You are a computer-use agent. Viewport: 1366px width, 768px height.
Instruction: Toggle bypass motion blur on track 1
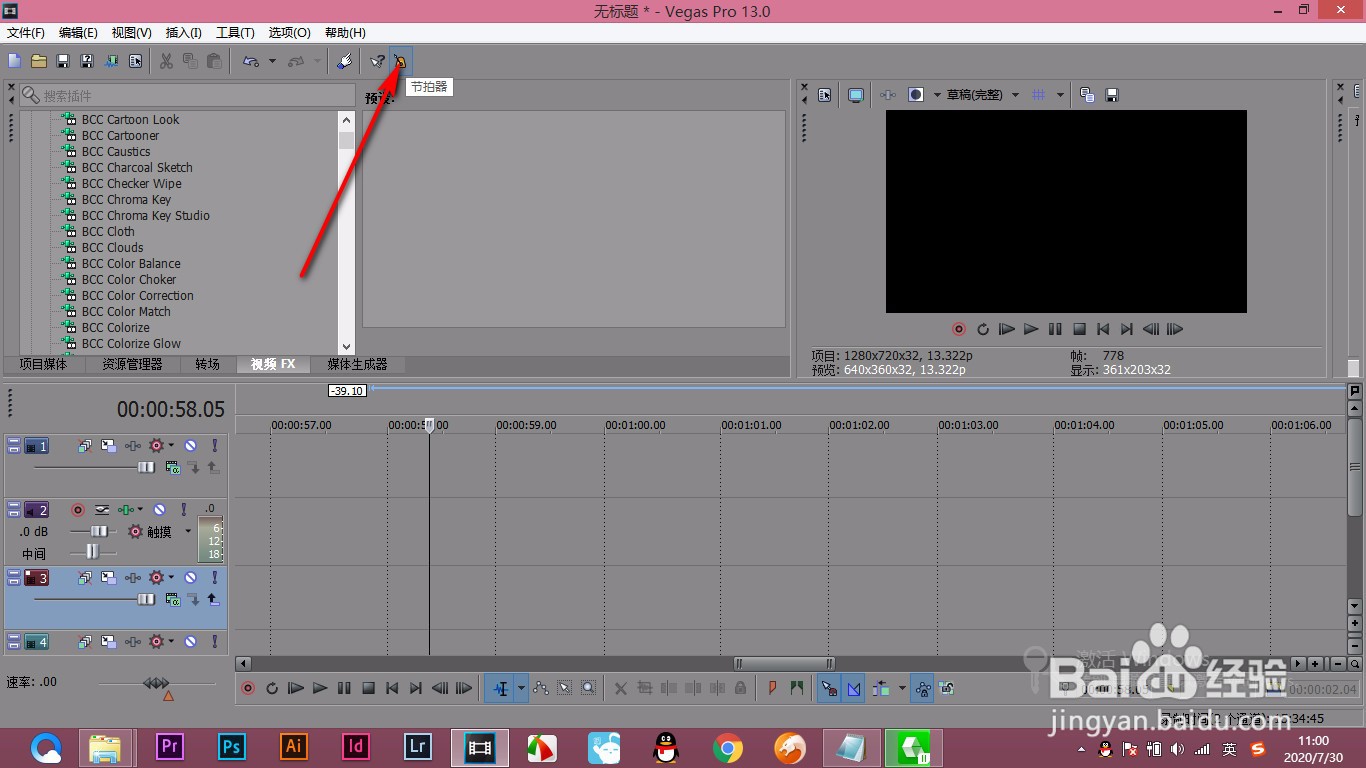click(x=85, y=445)
